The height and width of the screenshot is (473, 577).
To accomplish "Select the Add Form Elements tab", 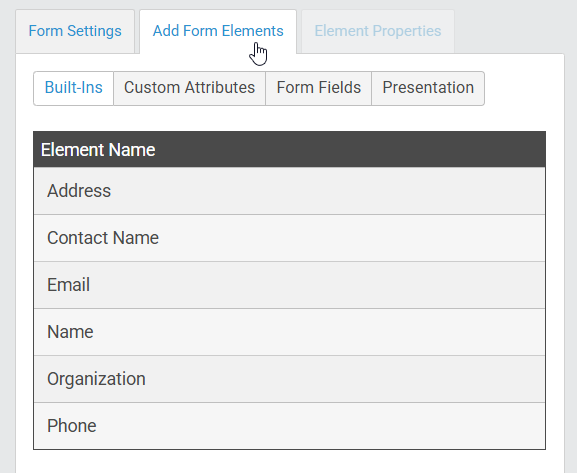I will click(218, 31).
